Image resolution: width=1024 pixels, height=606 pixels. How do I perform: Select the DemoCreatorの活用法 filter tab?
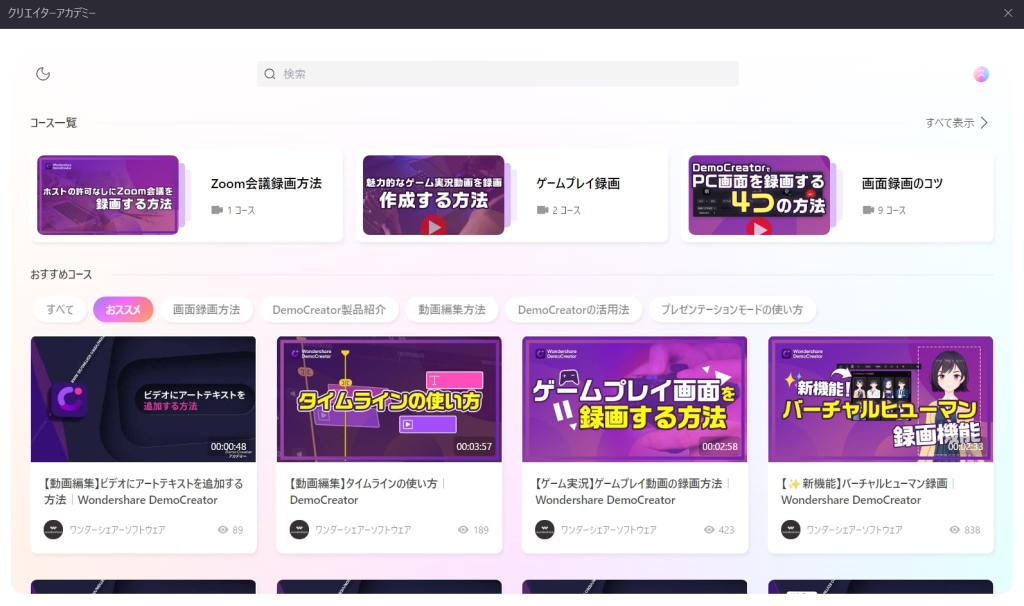[573, 310]
